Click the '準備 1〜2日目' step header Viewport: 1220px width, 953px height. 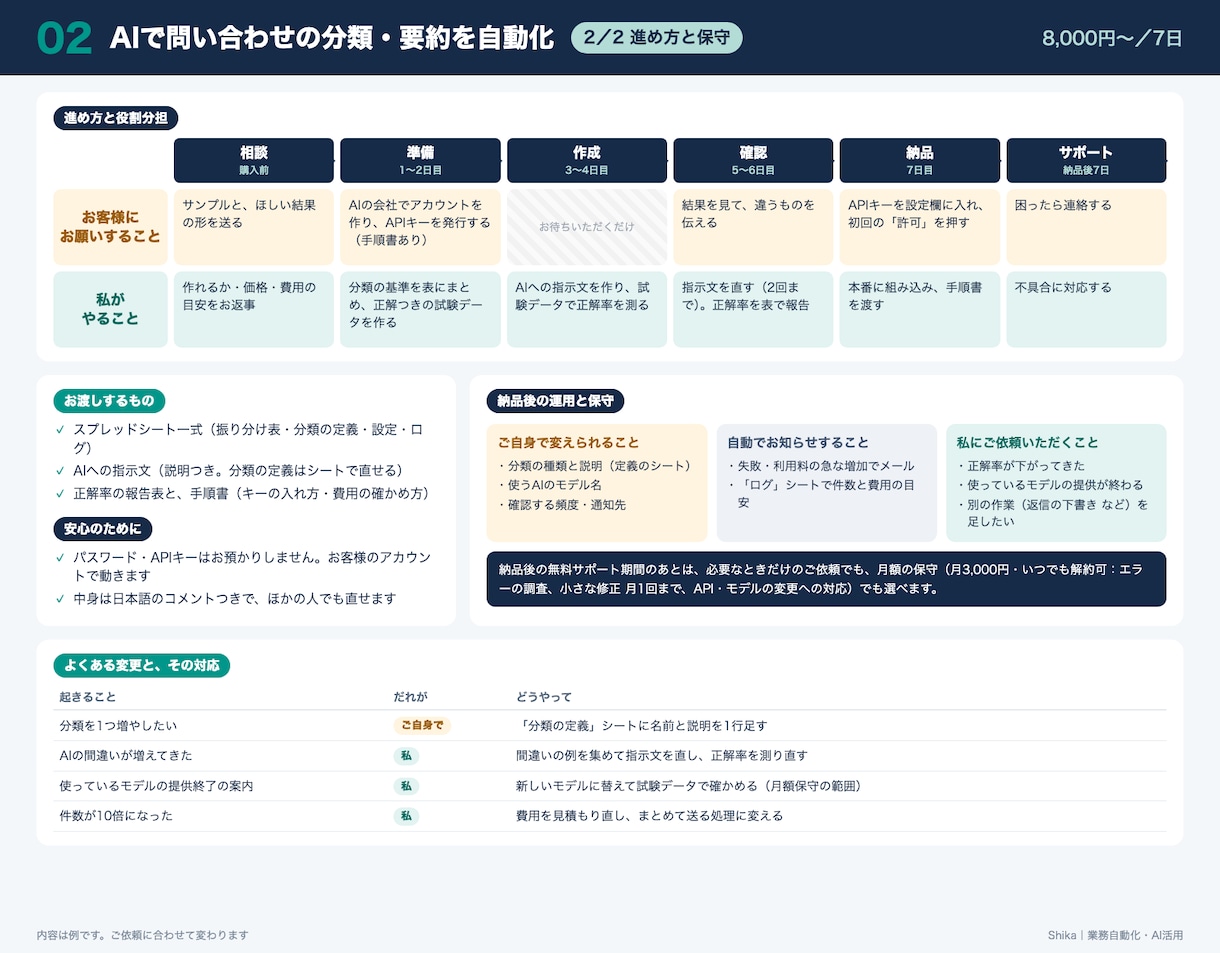click(420, 160)
